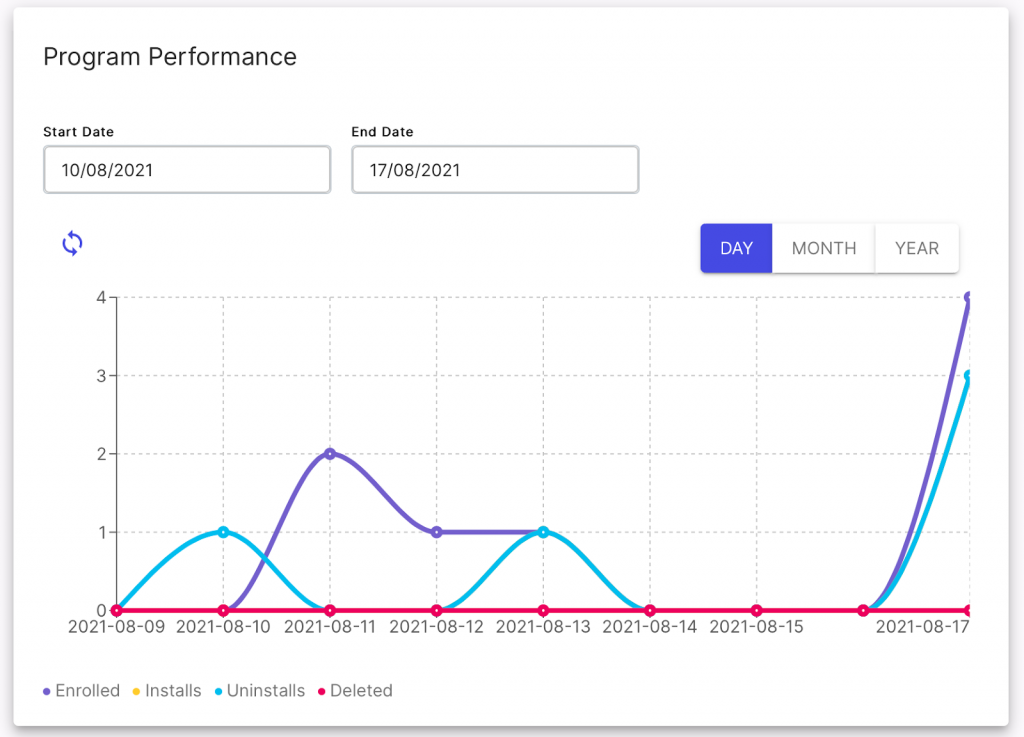Switch to the MONTH view tab
1024x737 pixels.
pos(823,248)
